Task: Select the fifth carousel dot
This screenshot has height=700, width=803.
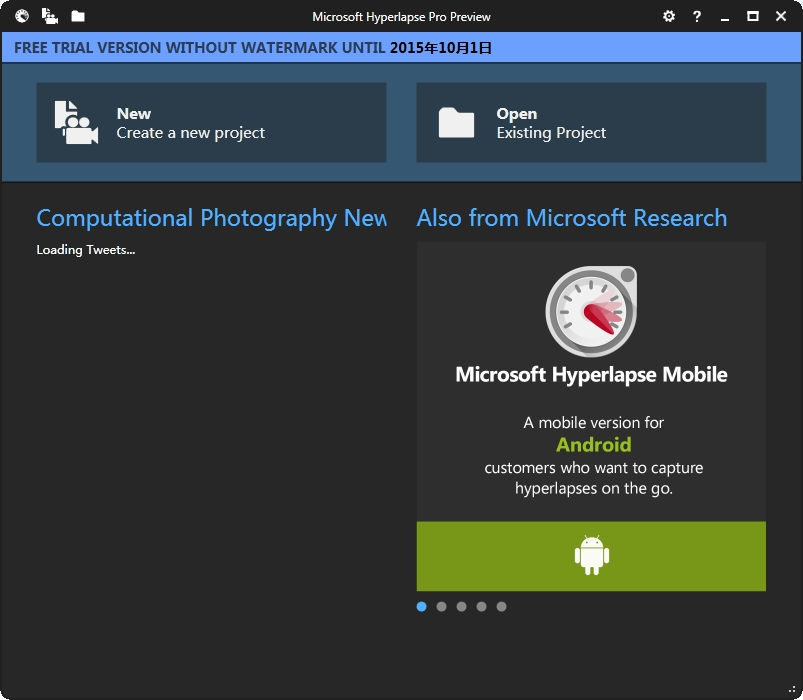Action: click(x=501, y=606)
